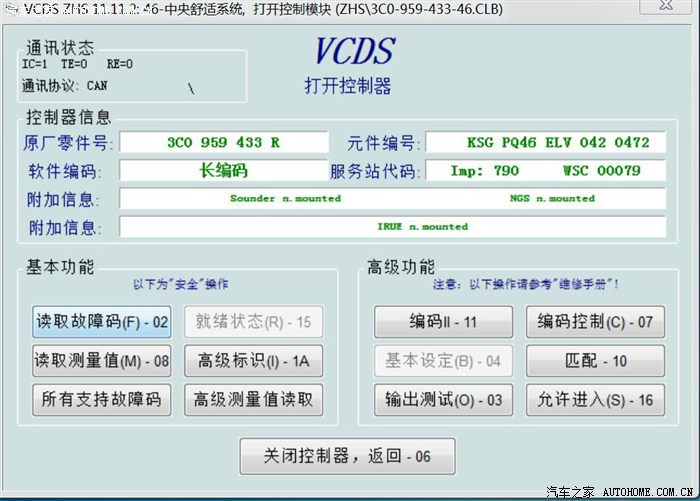Click the 软件编码 field showing 长编码

click(224, 171)
